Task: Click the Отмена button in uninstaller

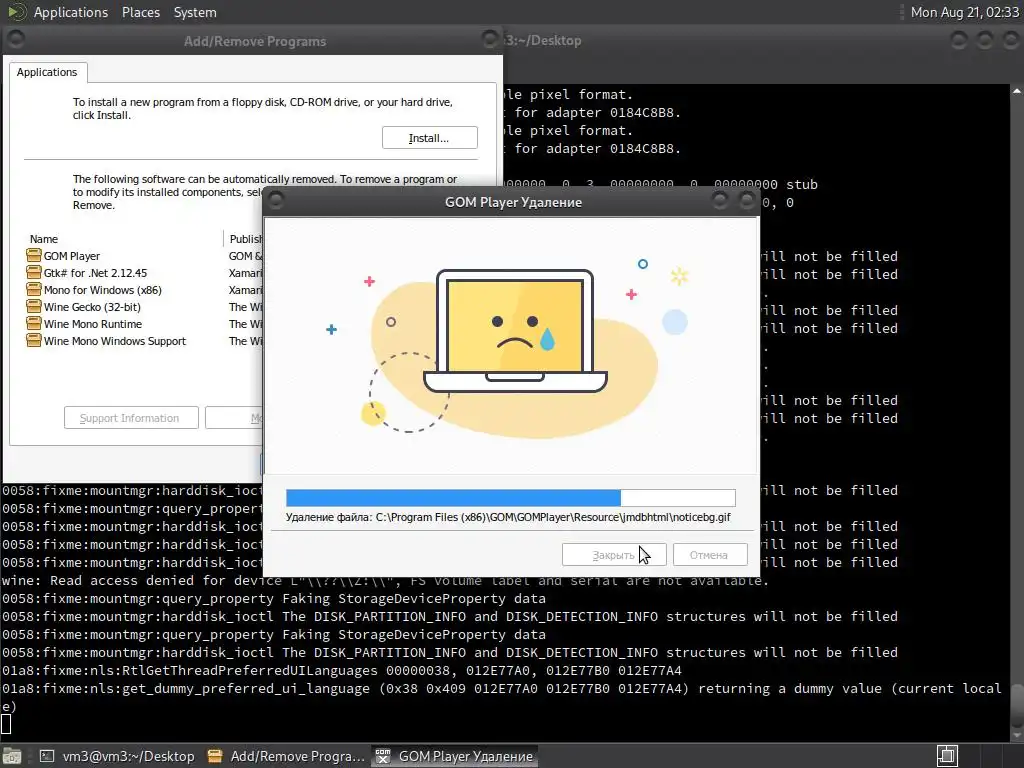Action: click(709, 555)
